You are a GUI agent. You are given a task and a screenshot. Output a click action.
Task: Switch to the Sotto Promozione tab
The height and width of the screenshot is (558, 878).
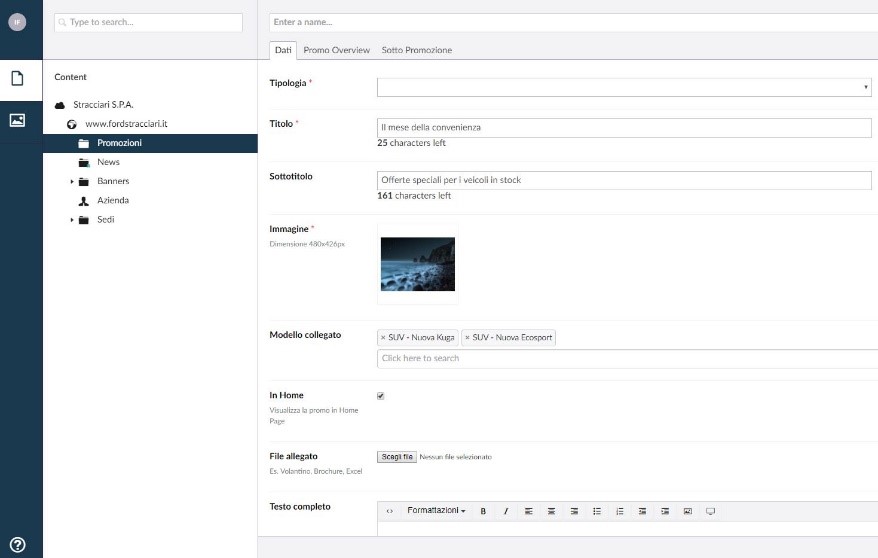[416, 50]
